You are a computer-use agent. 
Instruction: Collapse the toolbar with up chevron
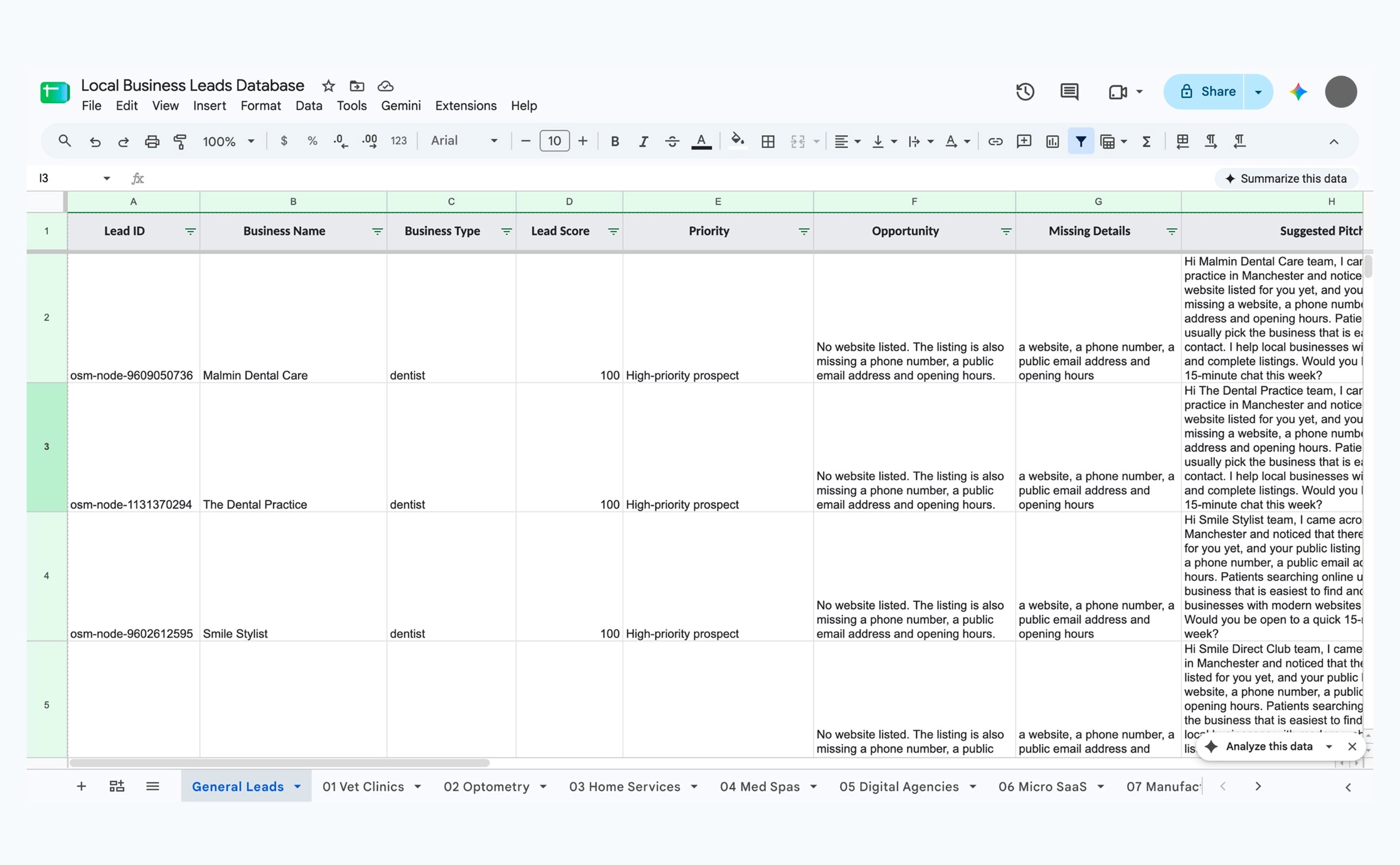1334,141
